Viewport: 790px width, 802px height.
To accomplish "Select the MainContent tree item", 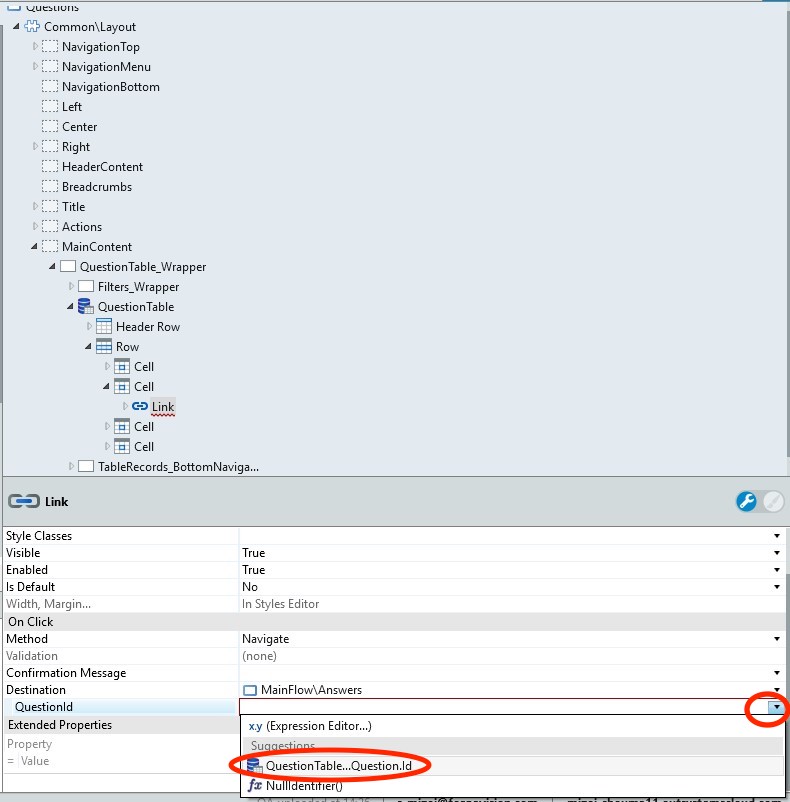I will (x=97, y=247).
